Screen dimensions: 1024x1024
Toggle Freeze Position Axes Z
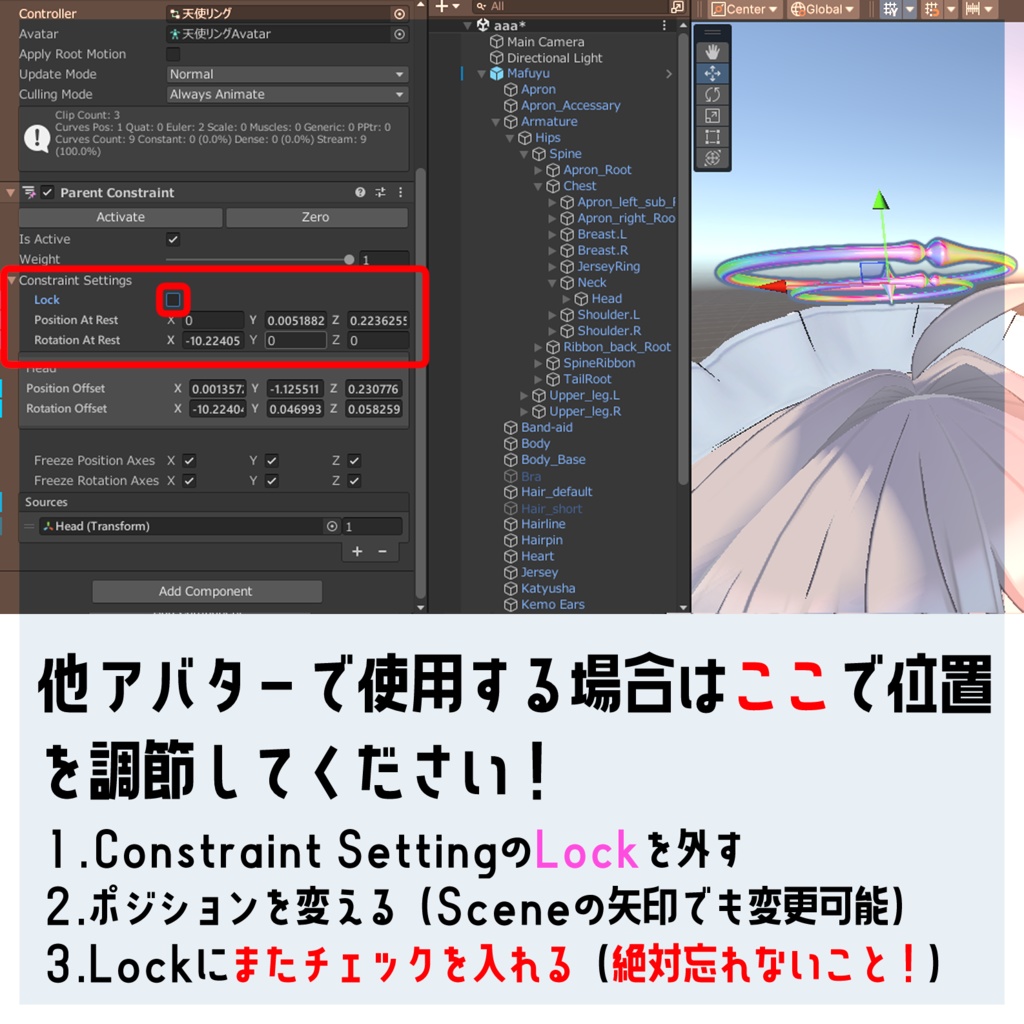point(354,460)
